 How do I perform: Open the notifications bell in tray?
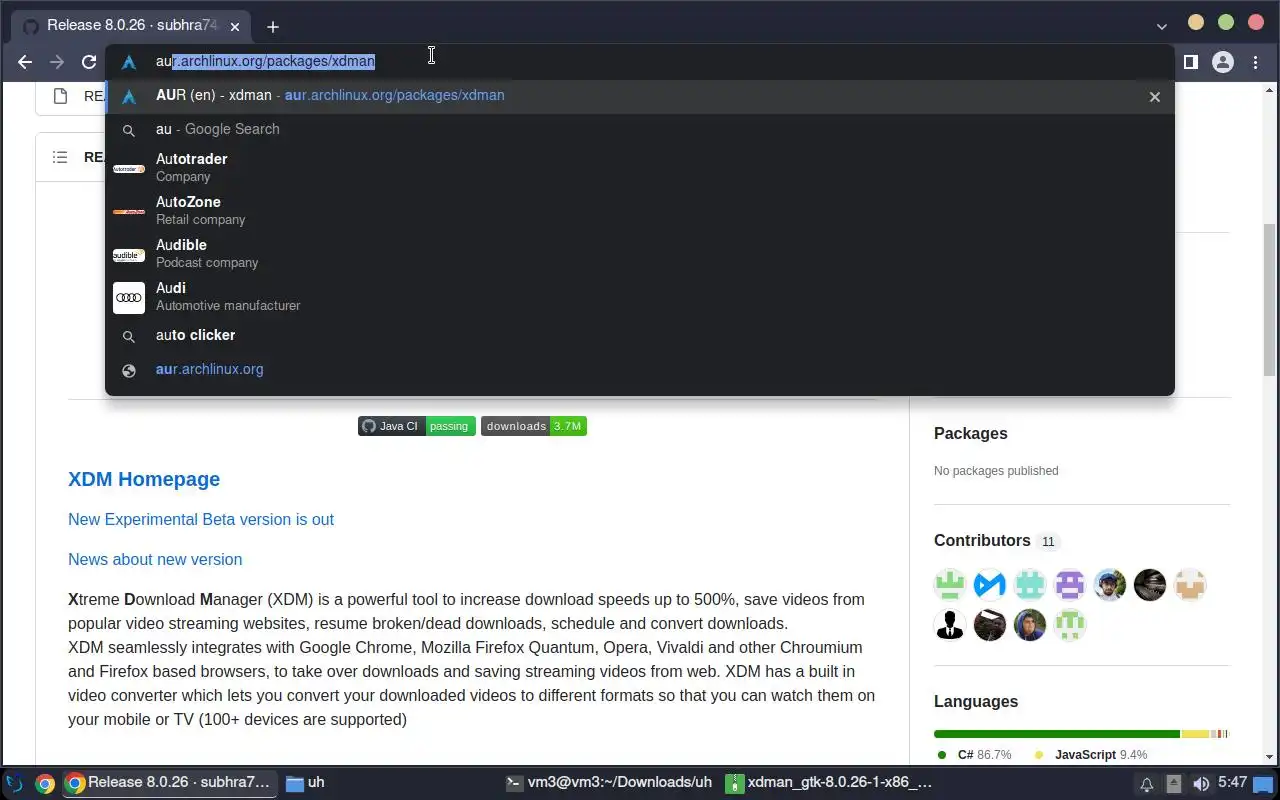[1147, 784]
